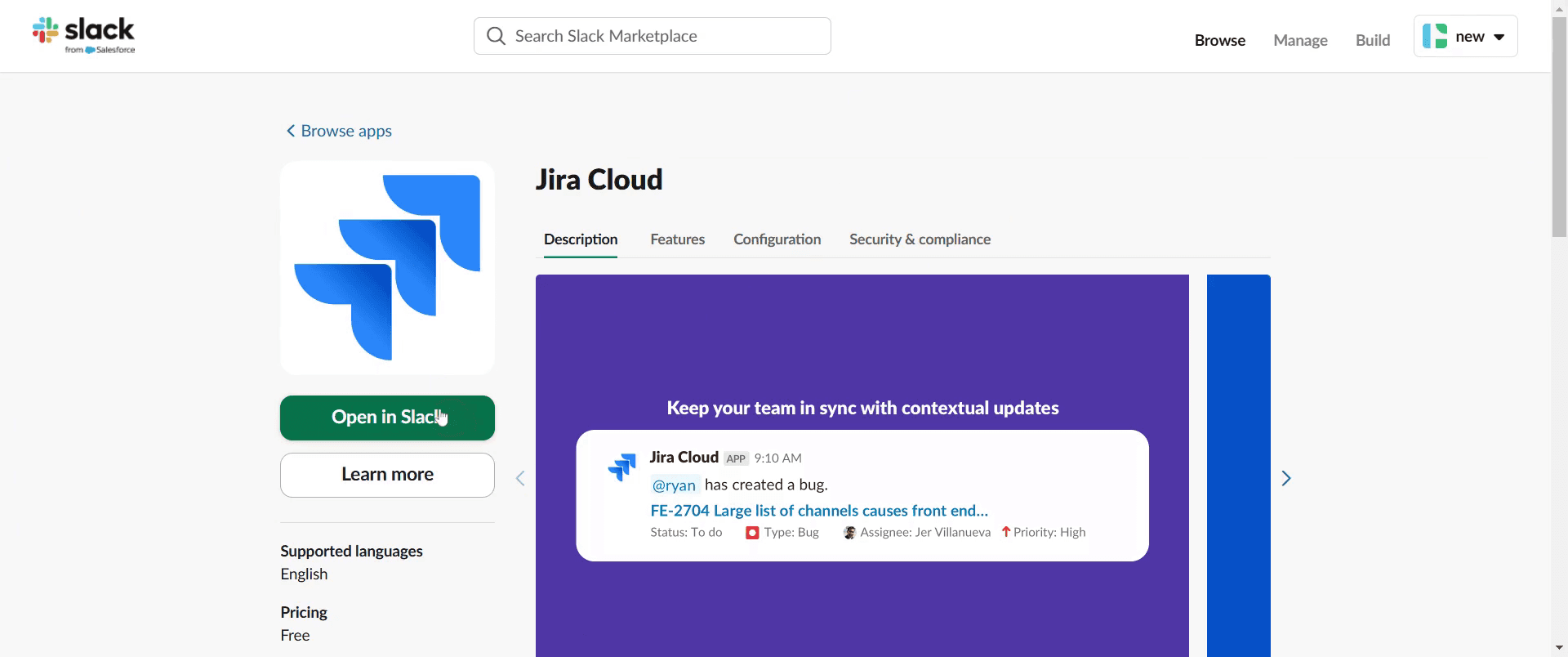Click the APP badge next to Jira Cloud

(736, 458)
